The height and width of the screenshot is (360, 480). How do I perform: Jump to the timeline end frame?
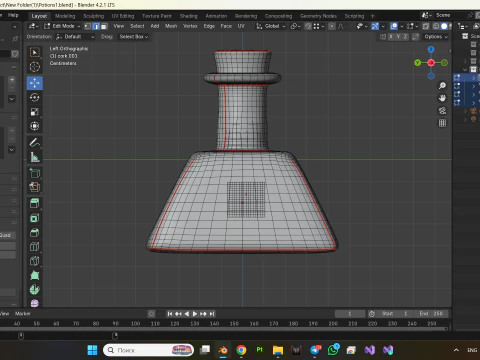212,314
